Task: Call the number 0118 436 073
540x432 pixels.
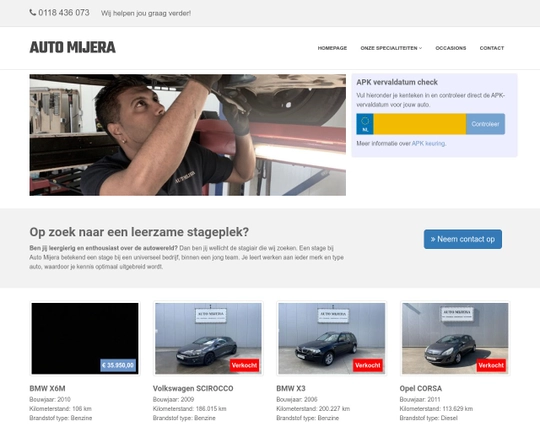Action: pos(64,13)
